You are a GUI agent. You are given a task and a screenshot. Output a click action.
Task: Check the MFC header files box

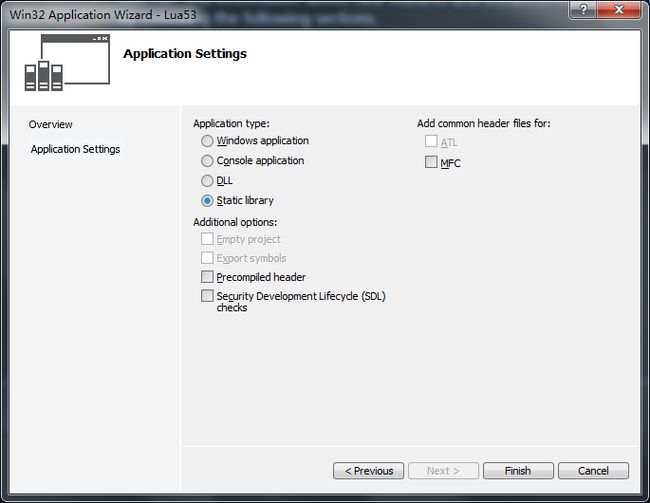[x=431, y=162]
